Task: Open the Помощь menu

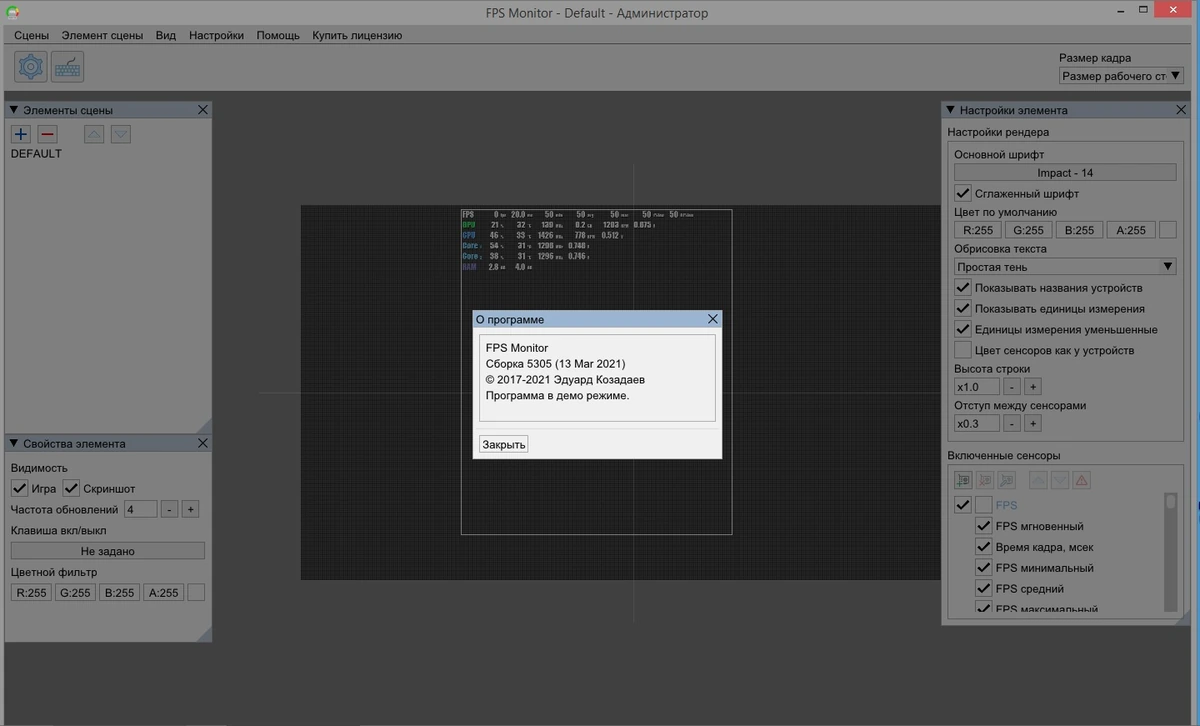Action: point(278,35)
